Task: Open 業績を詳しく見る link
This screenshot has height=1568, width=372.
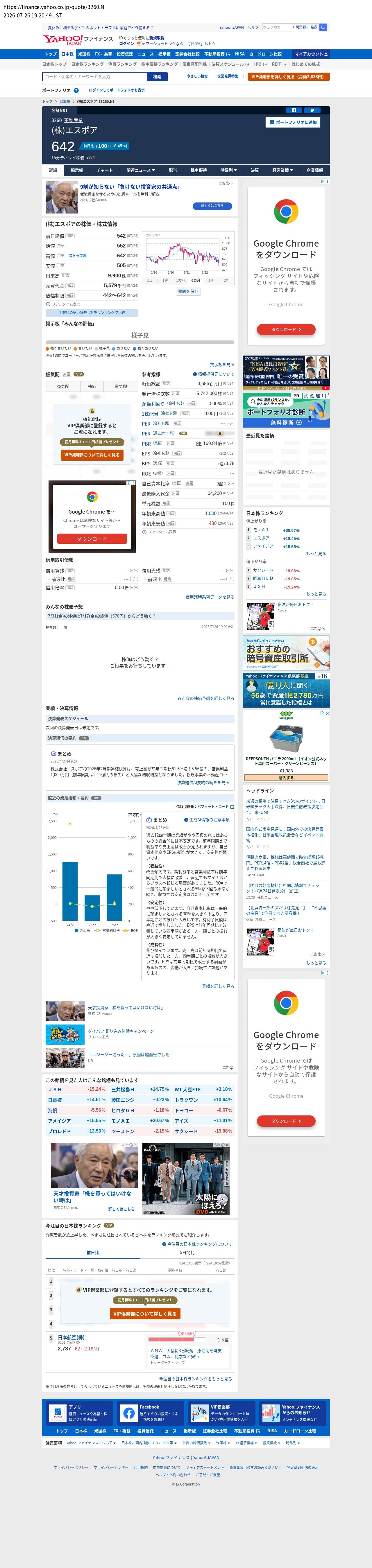Action: point(218,986)
